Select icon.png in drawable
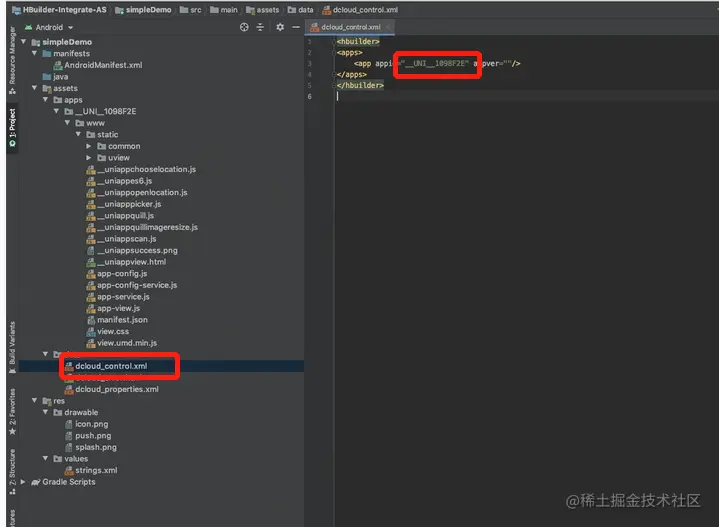The image size is (719, 527). click(x=87, y=424)
